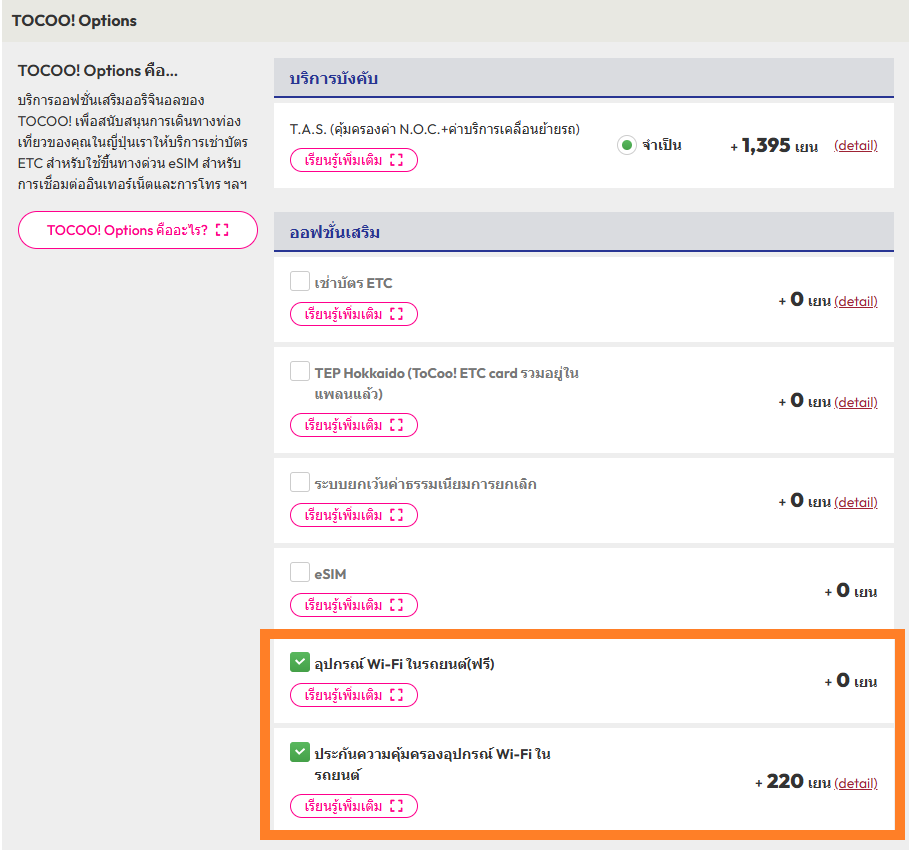Click เรียนรู้เพิ่มเติม under เช่าบัตร ETC
Viewport: 909px width, 850px height.
tap(354, 314)
